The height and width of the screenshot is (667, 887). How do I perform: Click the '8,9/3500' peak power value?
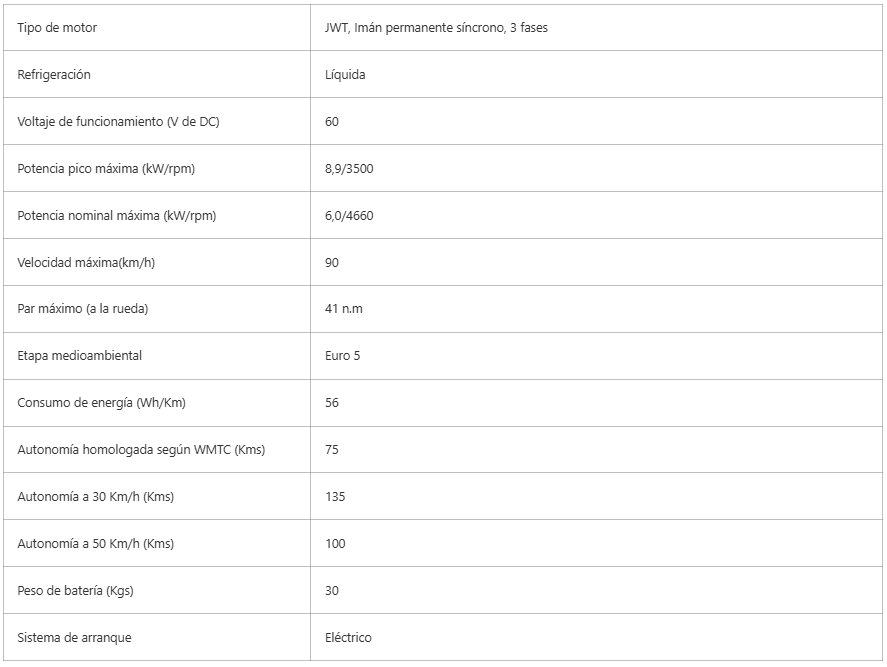[x=349, y=169]
